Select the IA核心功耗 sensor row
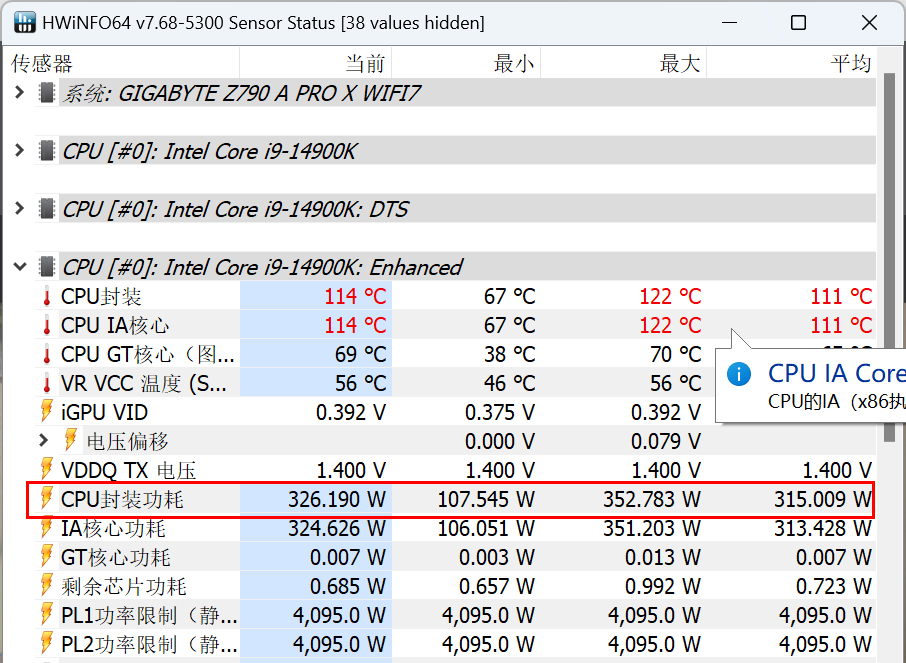906x663 pixels. (x=113, y=528)
